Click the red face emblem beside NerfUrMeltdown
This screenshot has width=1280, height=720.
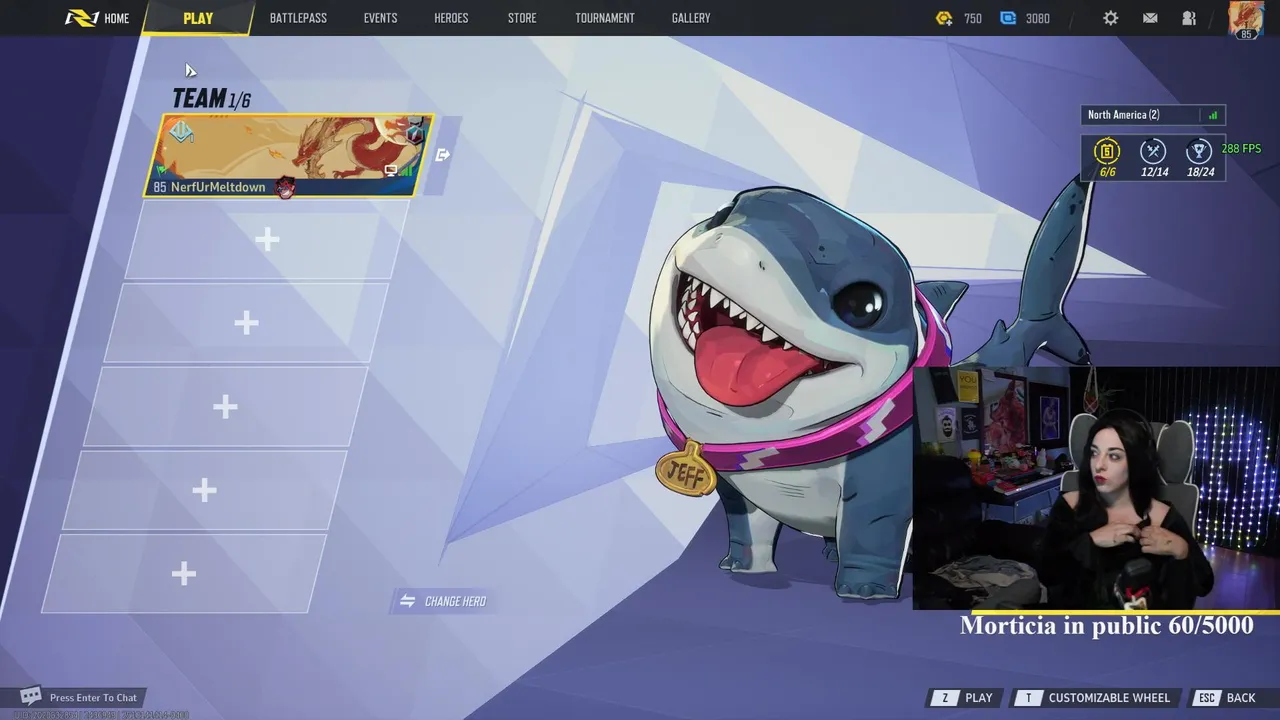285,187
